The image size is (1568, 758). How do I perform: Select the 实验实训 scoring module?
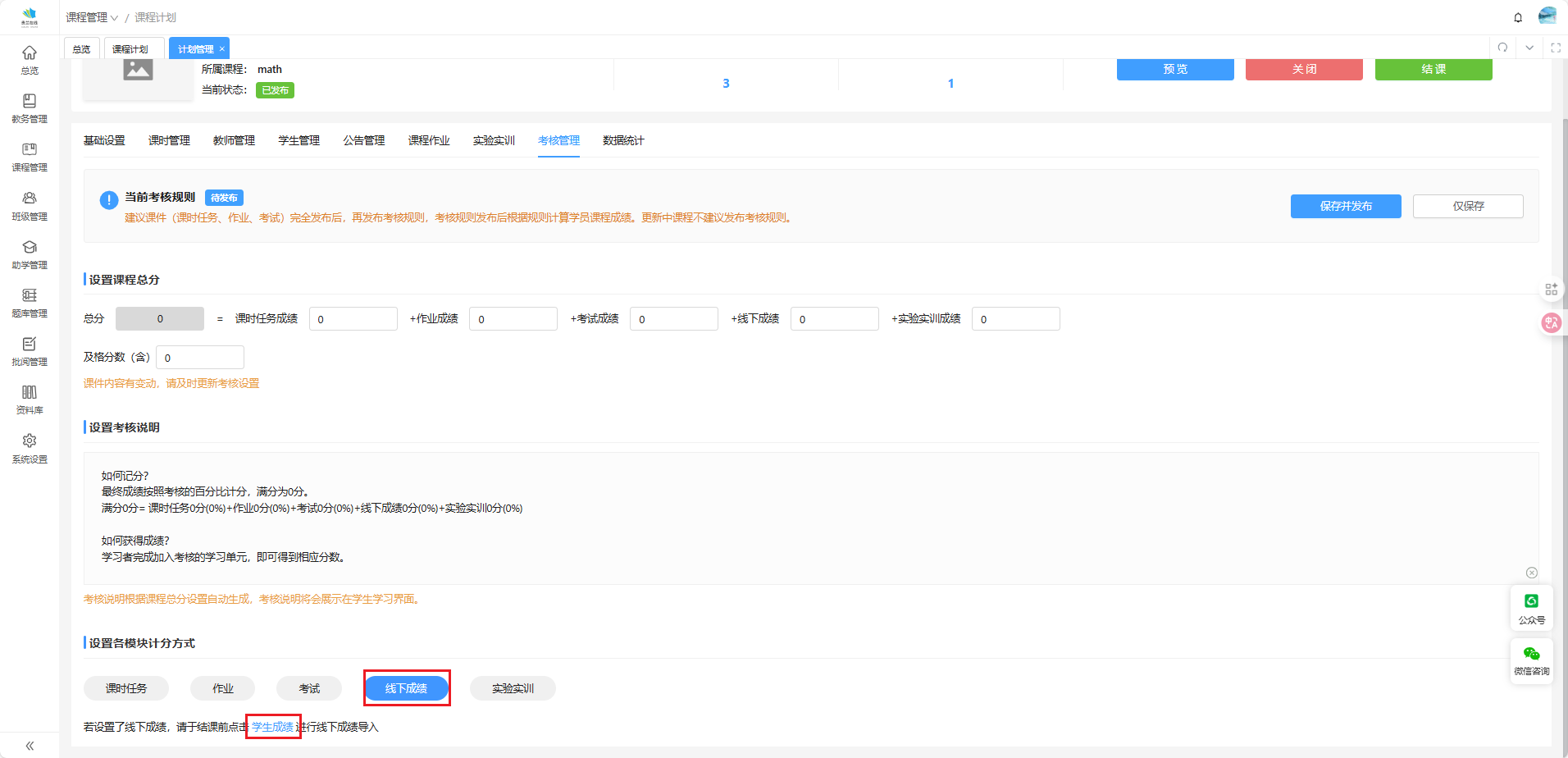pos(513,688)
